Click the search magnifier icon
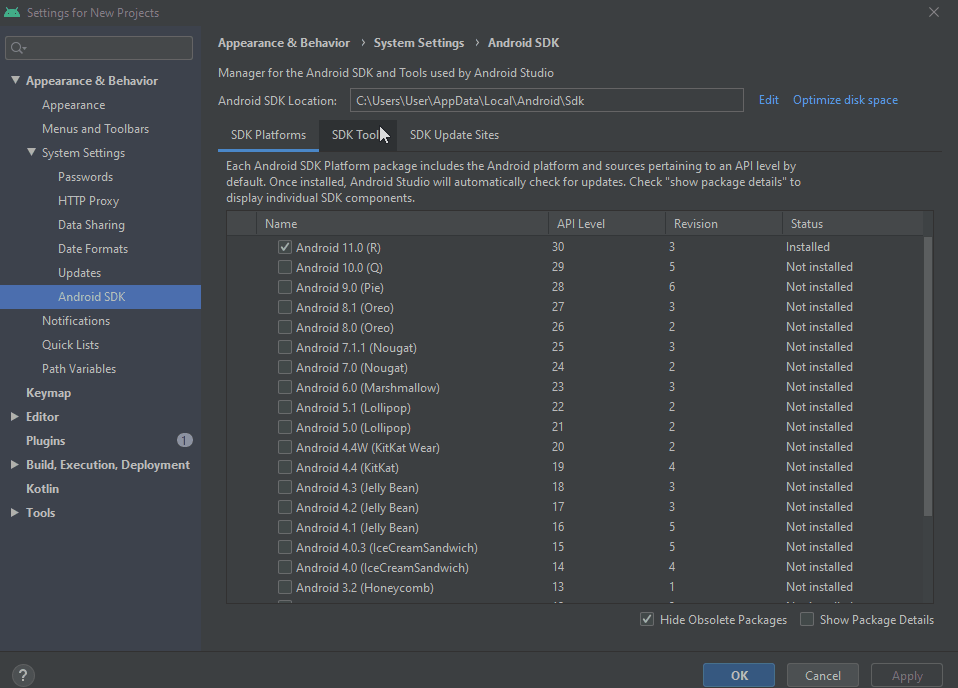The height and width of the screenshot is (688, 958). [x=18, y=48]
